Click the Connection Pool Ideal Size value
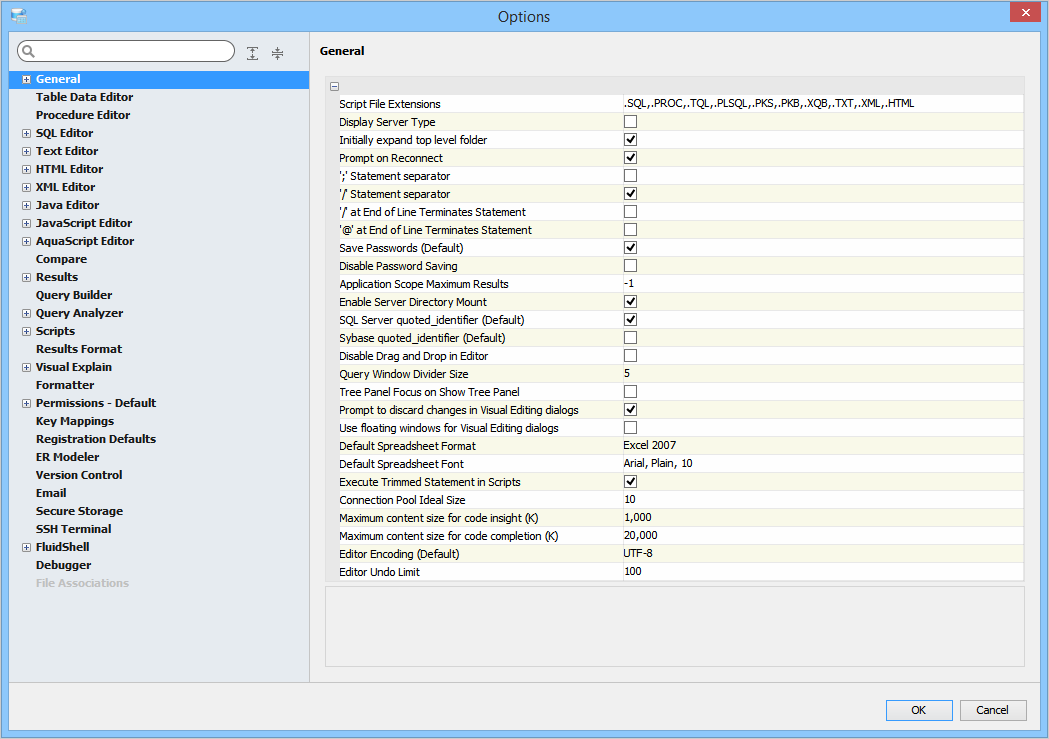1049x739 pixels. pos(821,500)
